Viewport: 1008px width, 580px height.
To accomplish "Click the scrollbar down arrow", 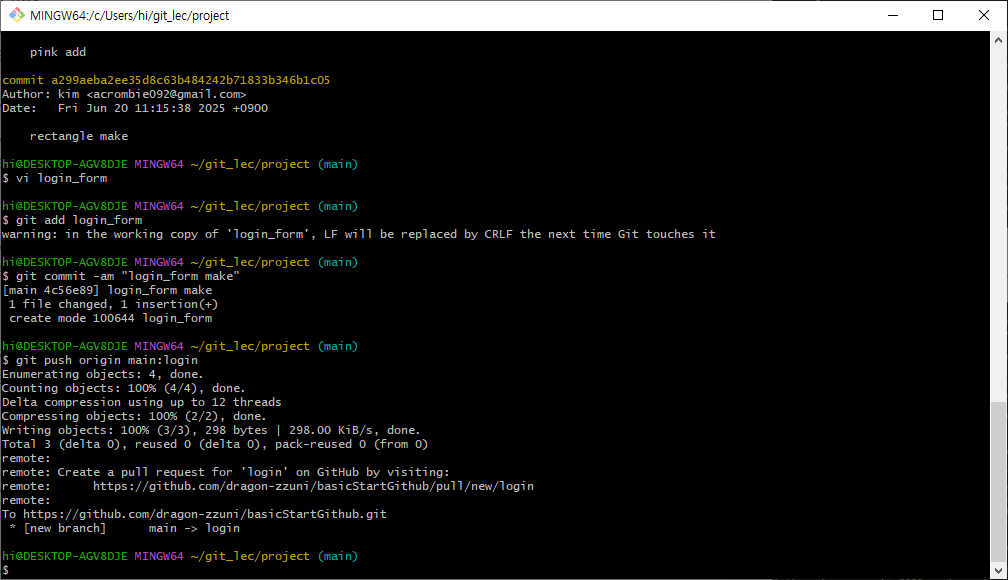I will pyautogui.click(x=998, y=570).
